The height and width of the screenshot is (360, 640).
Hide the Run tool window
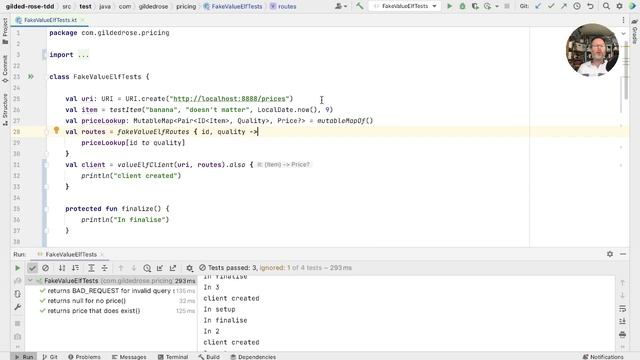(623, 254)
